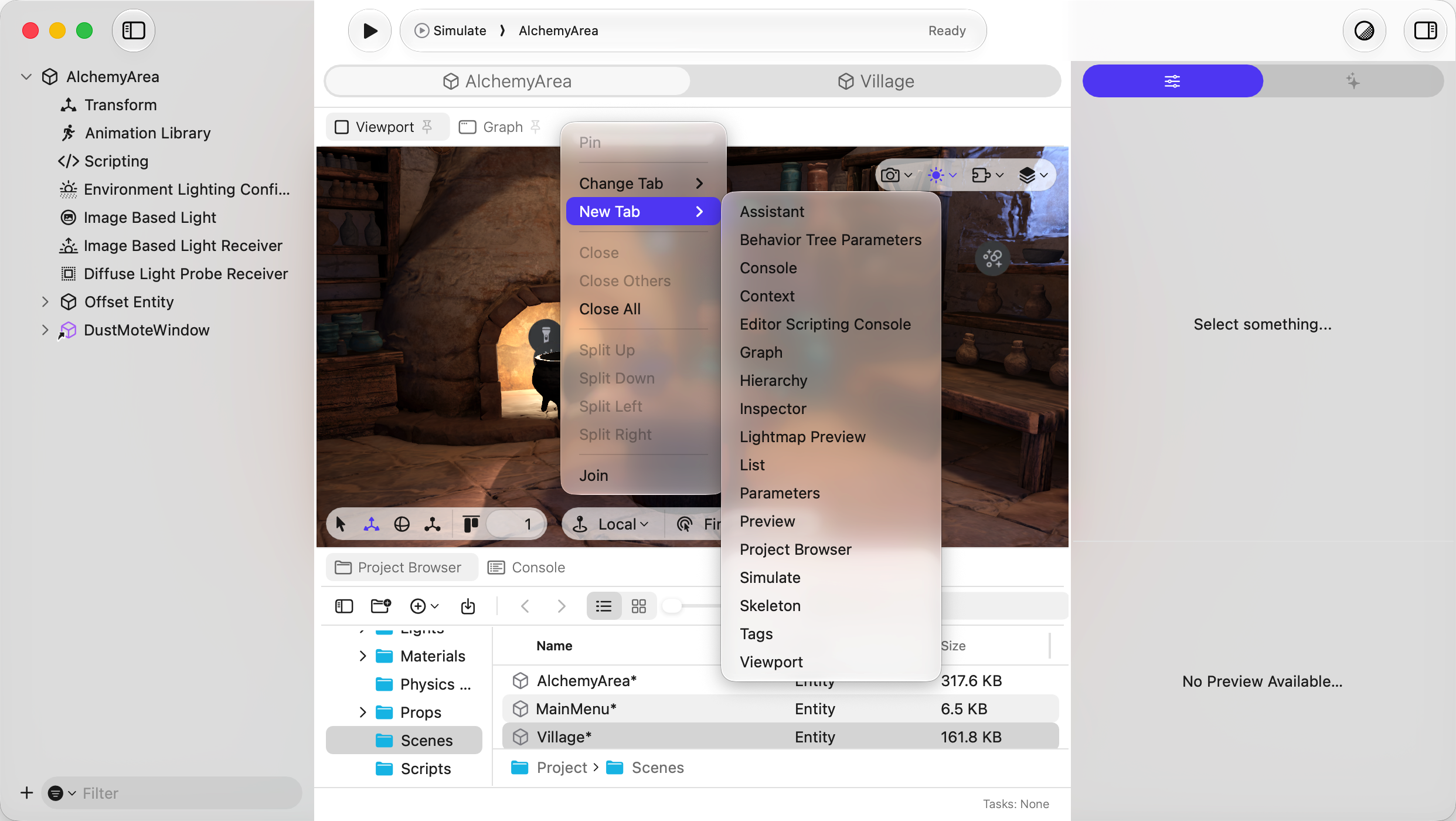Open the Console tab
This screenshot has height=821, width=1456.
tap(526, 568)
